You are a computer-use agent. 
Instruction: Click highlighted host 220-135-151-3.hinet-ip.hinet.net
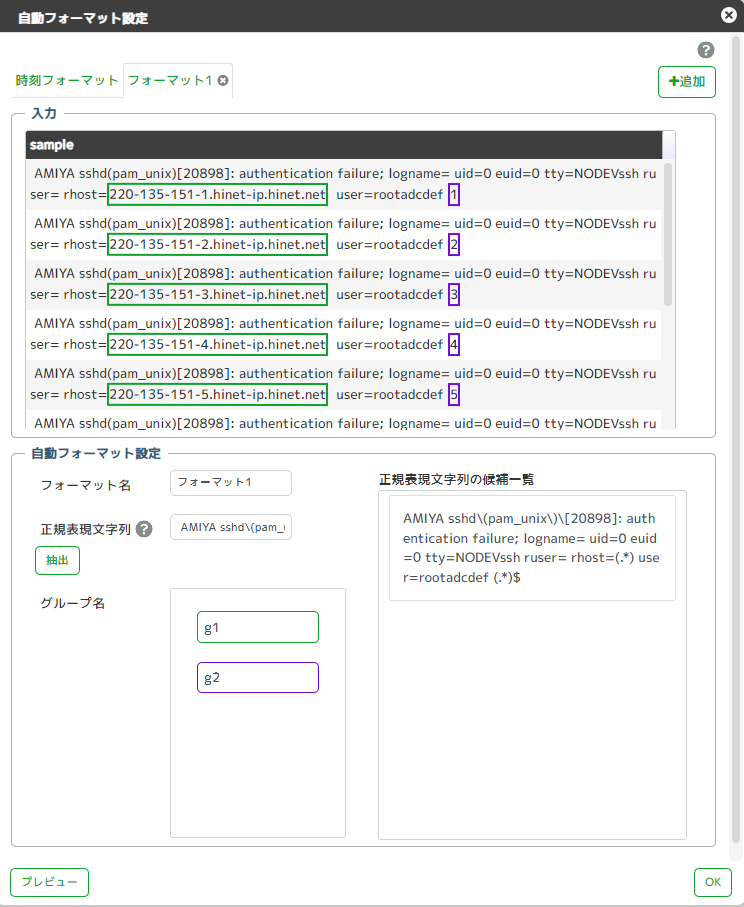coord(218,294)
